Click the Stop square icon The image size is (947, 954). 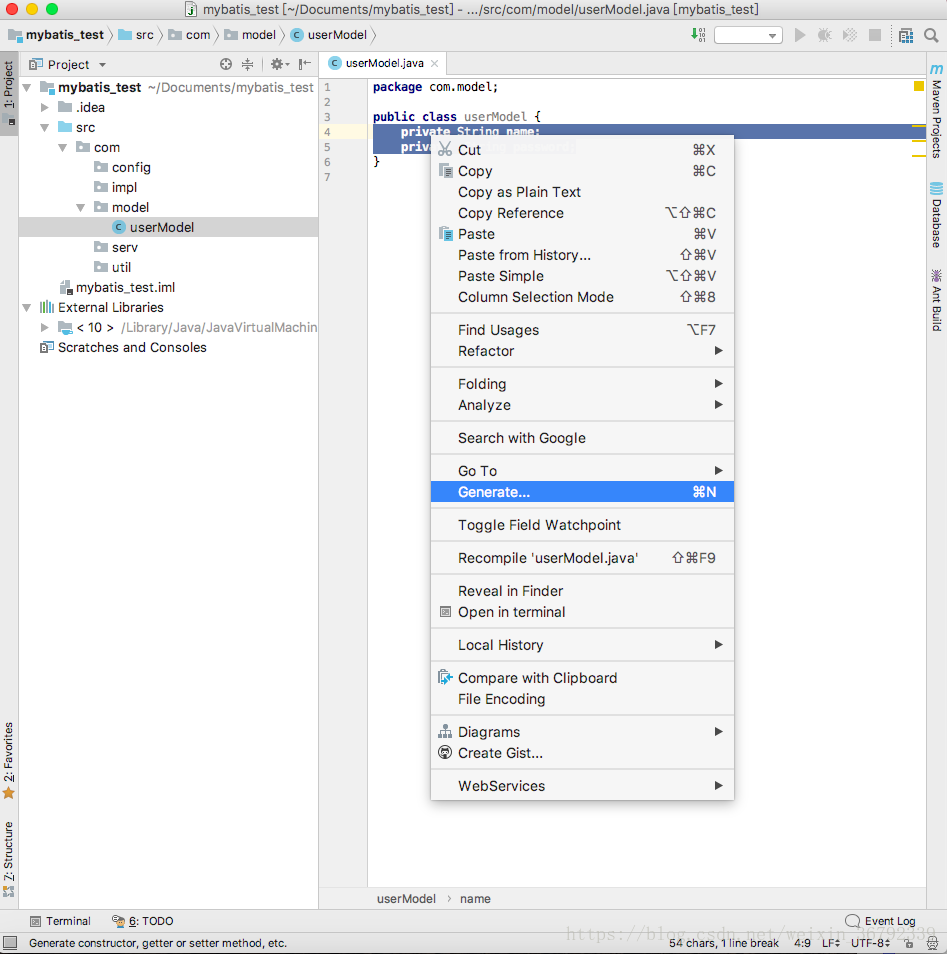875,35
